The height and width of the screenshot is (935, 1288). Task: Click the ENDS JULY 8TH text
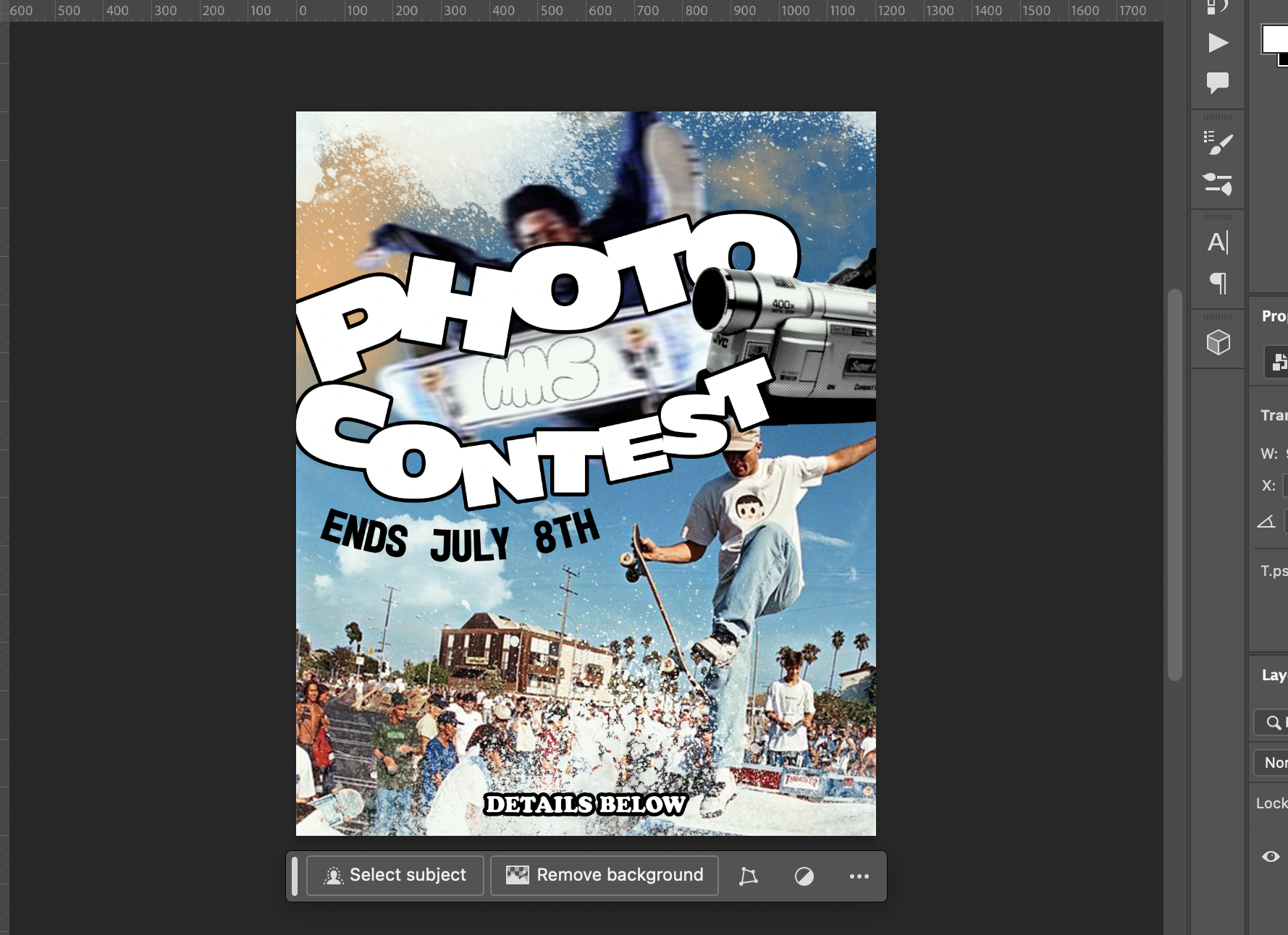click(x=460, y=536)
